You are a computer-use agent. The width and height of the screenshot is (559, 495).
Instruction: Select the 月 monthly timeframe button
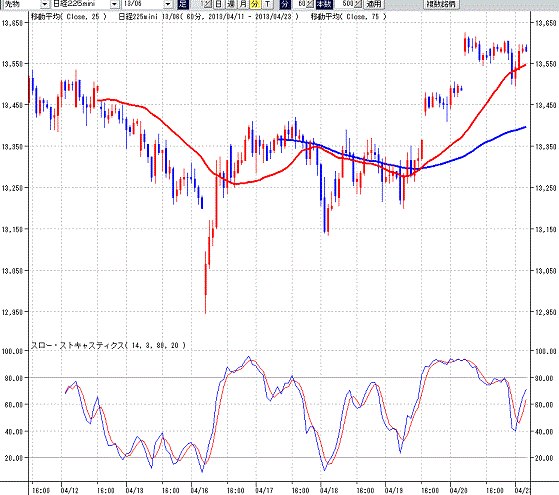(x=243, y=4)
